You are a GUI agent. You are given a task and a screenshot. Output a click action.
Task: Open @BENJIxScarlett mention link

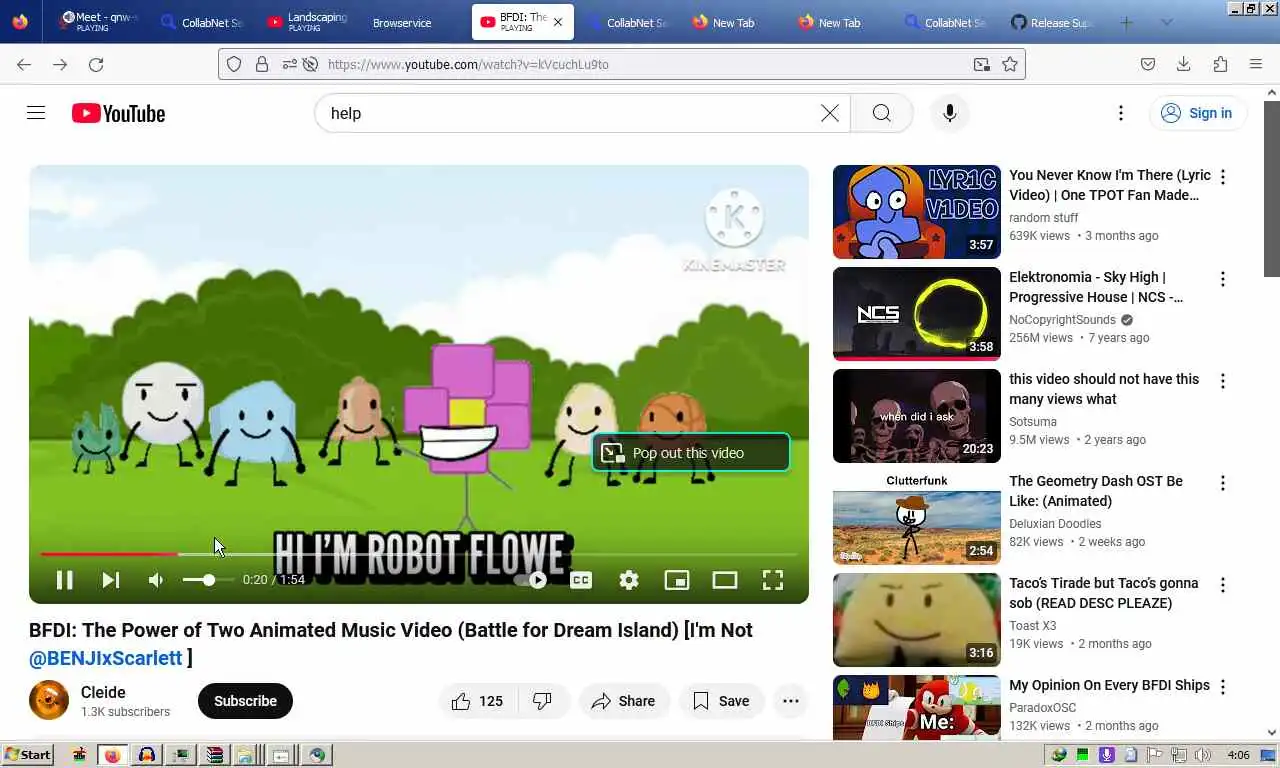(x=106, y=658)
